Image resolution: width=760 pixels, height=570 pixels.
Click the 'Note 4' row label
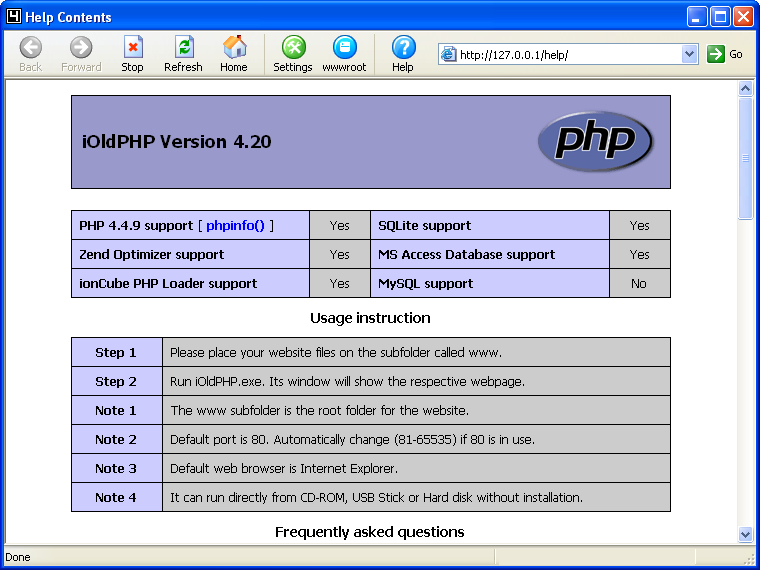(x=116, y=498)
